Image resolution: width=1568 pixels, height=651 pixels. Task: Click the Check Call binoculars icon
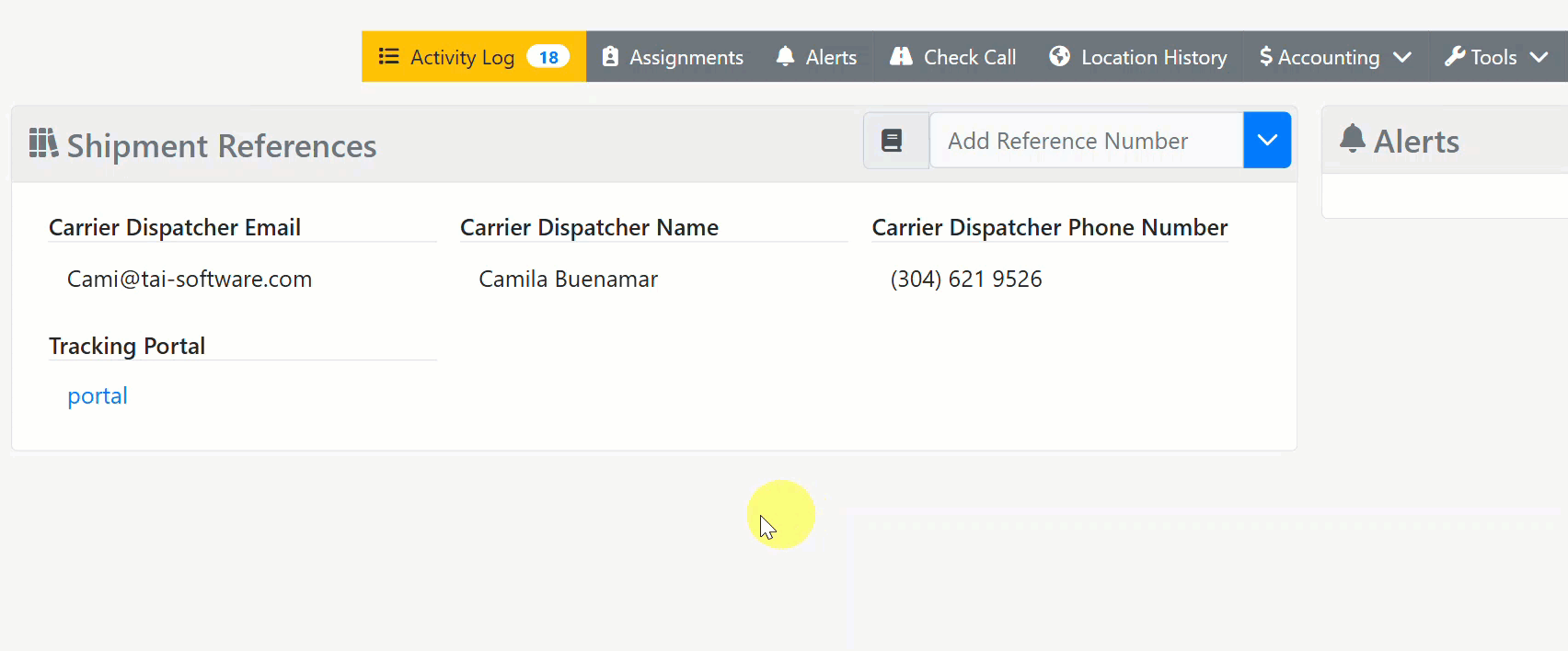click(901, 57)
